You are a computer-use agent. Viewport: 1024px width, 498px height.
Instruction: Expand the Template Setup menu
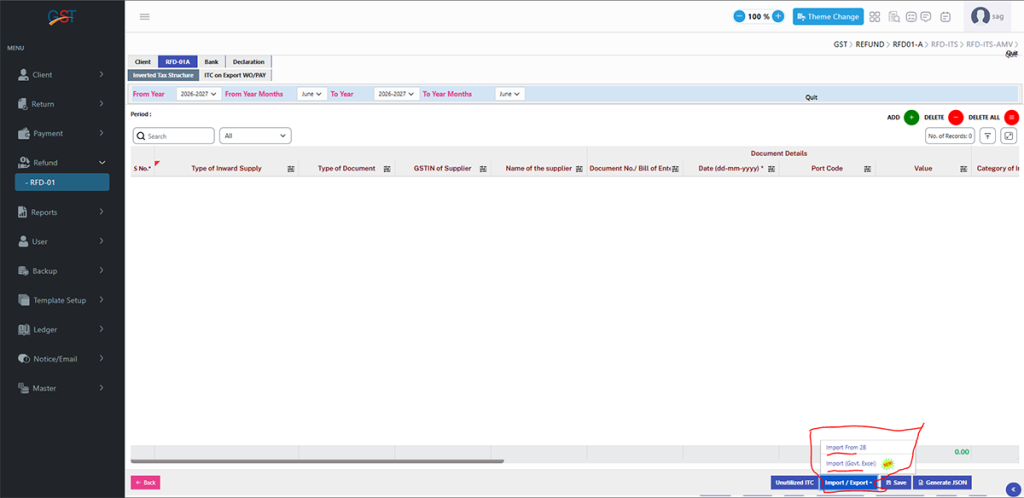[x=61, y=300]
